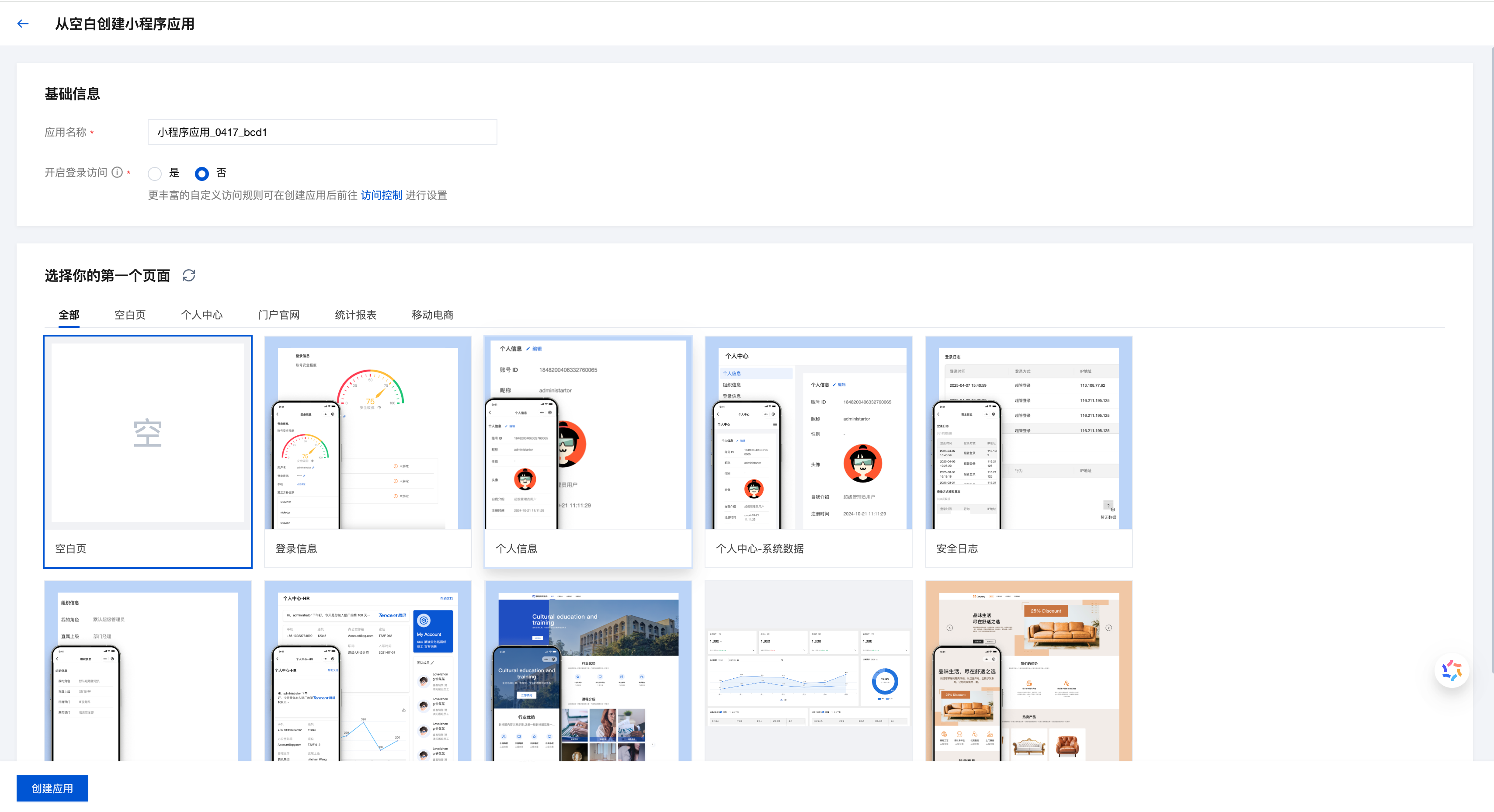Click the 选择你的第一个页面 heading
The image size is (1494, 812).
(x=107, y=275)
